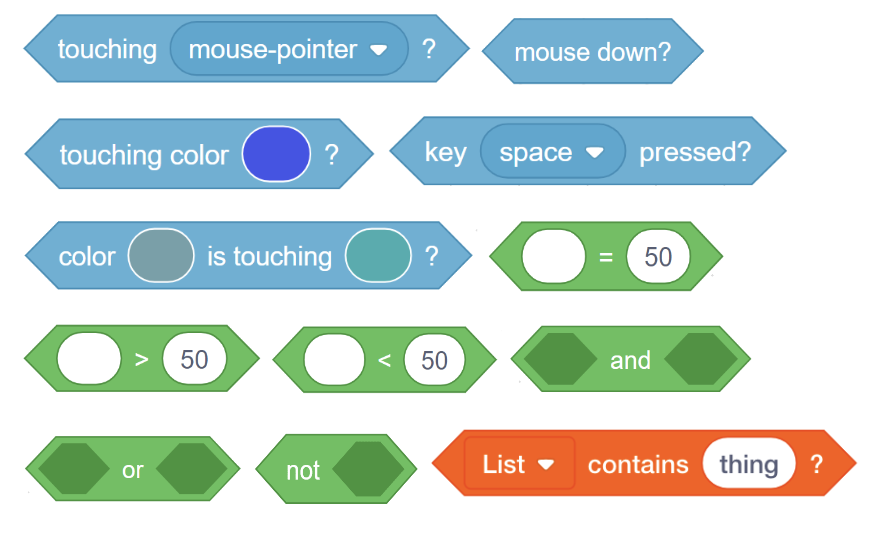
Task: Pick the blue swatch in touching color block
Action: 277,155
